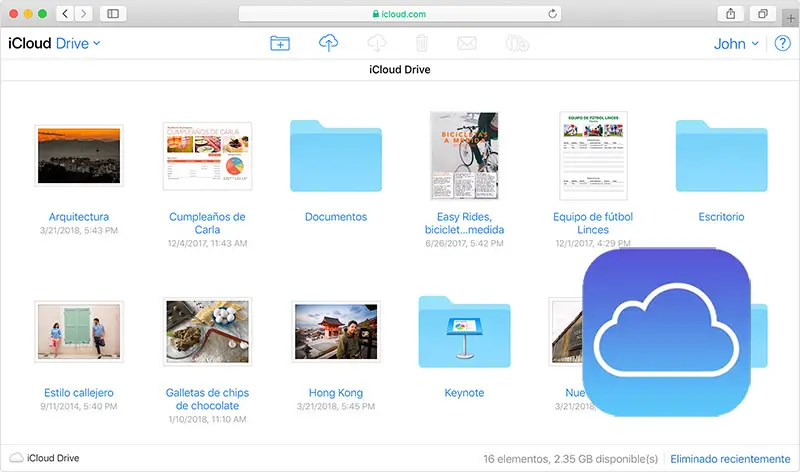This screenshot has height=472, width=800.
Task: Select the Hong Kong photo thumbnail
Action: tap(336, 332)
